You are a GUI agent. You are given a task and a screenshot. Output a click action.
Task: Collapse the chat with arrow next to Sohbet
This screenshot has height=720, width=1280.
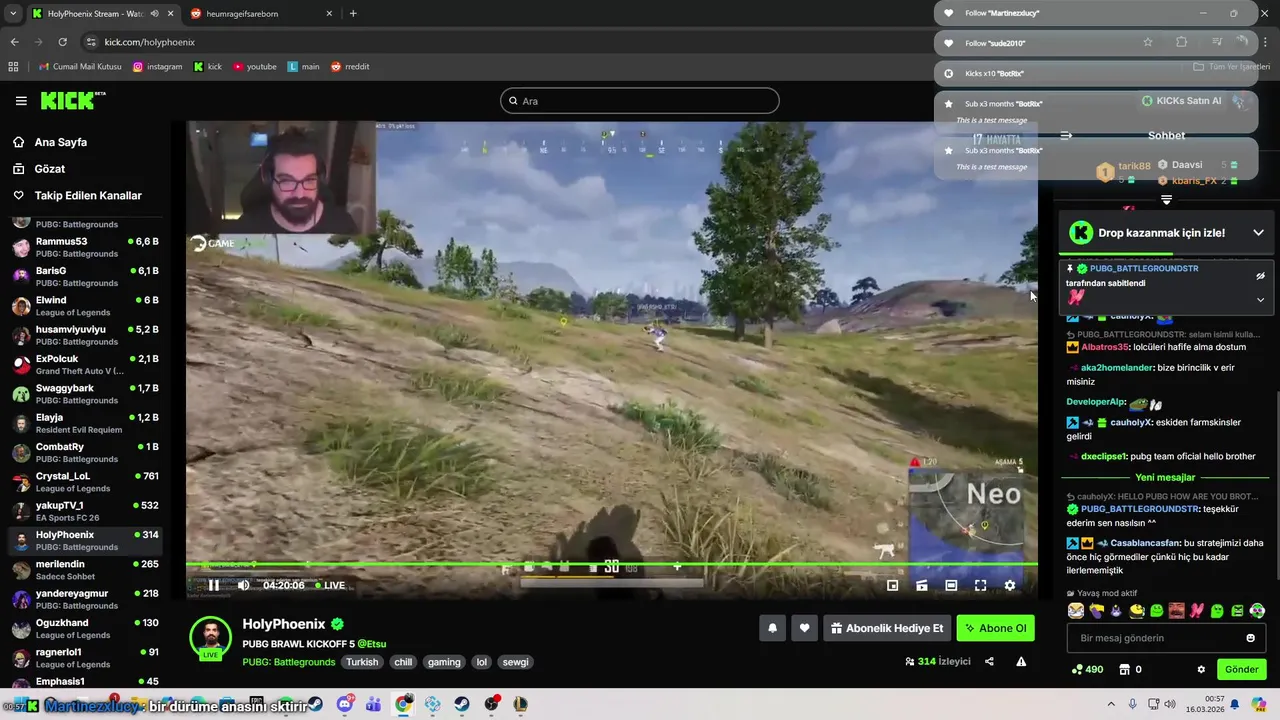1066,135
